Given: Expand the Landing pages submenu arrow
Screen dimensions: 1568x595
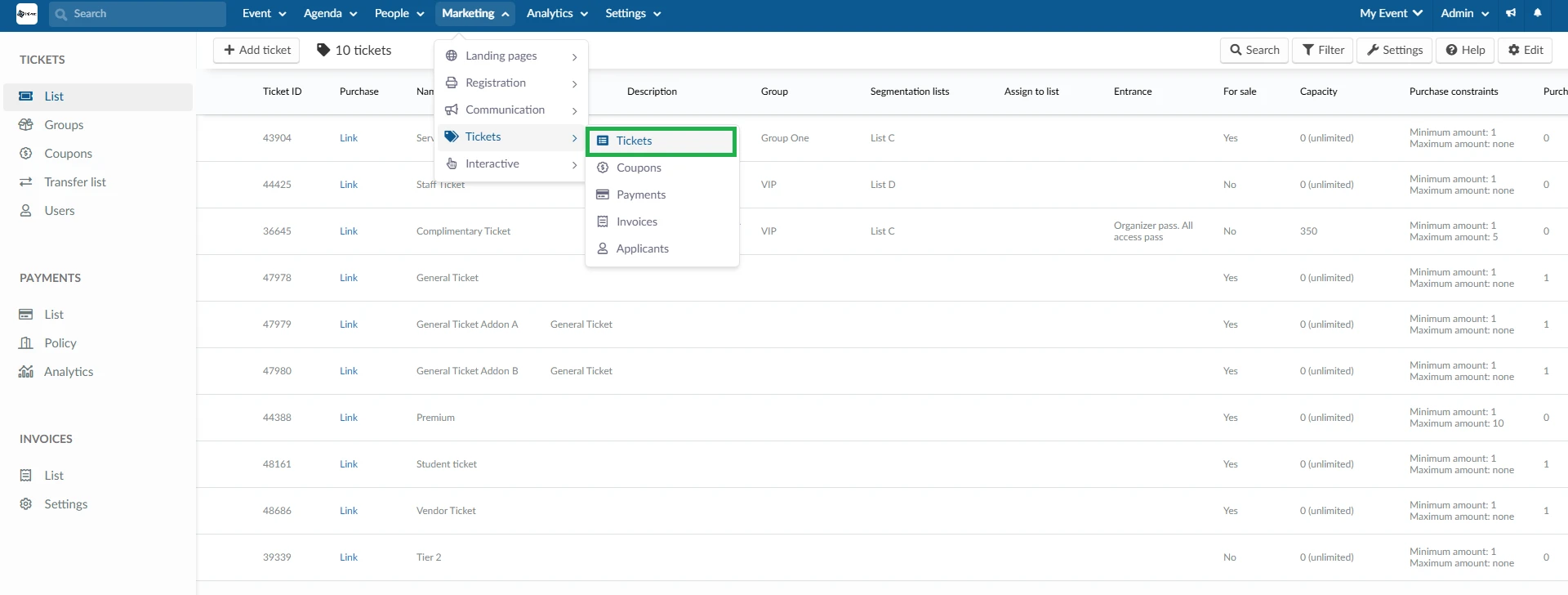Looking at the screenshot, I should coord(575,56).
